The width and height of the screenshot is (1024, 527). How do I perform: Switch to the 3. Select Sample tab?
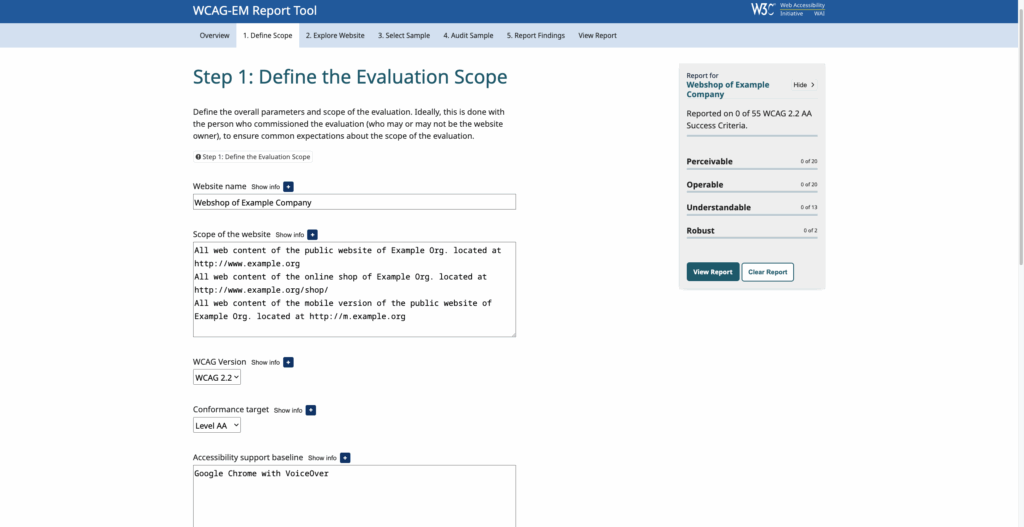click(404, 35)
